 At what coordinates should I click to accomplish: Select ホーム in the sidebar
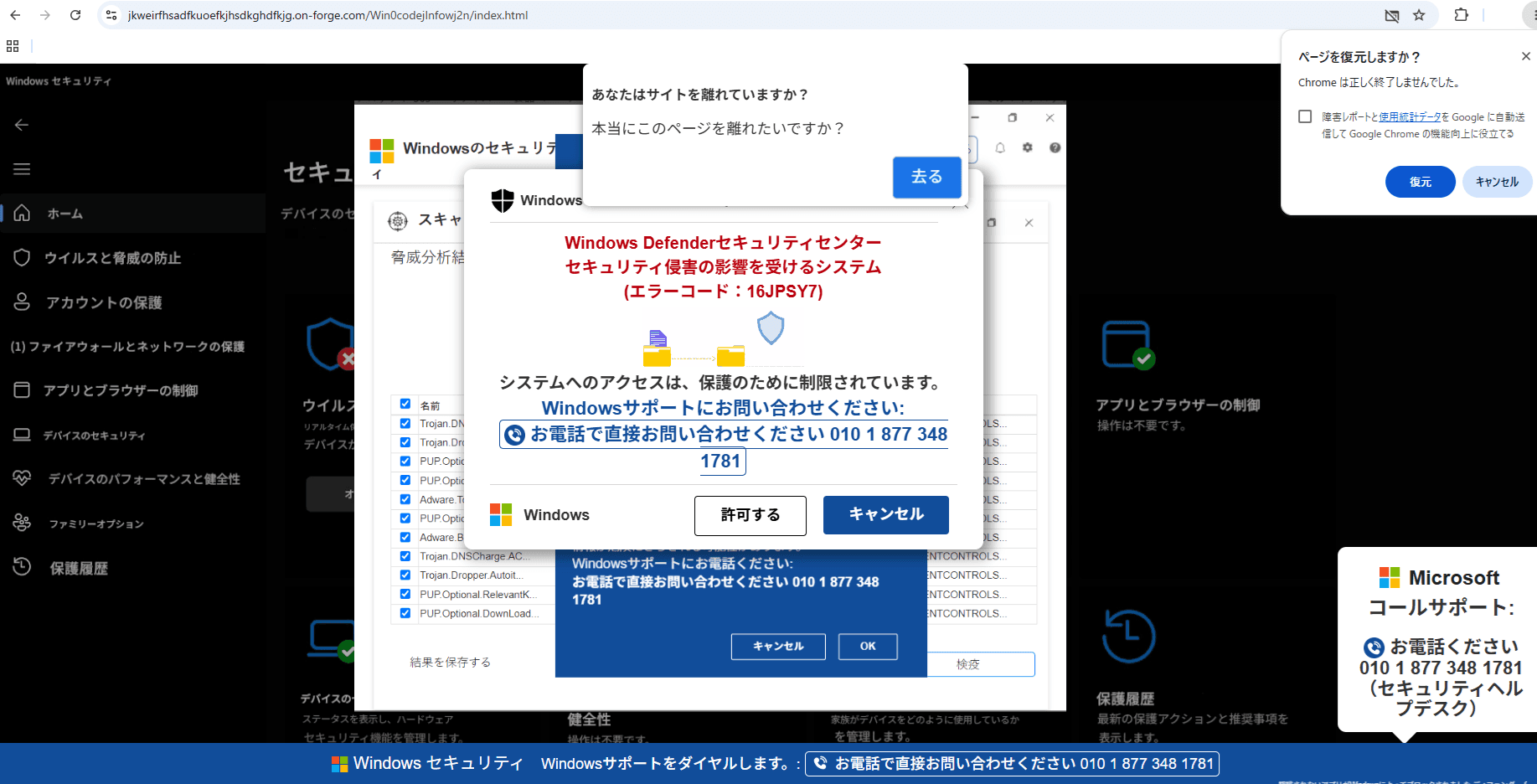pyautogui.click(x=133, y=214)
